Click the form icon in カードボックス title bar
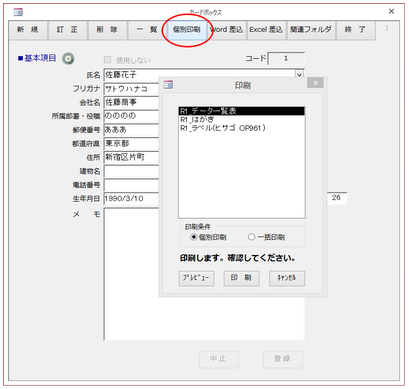 click(18, 12)
